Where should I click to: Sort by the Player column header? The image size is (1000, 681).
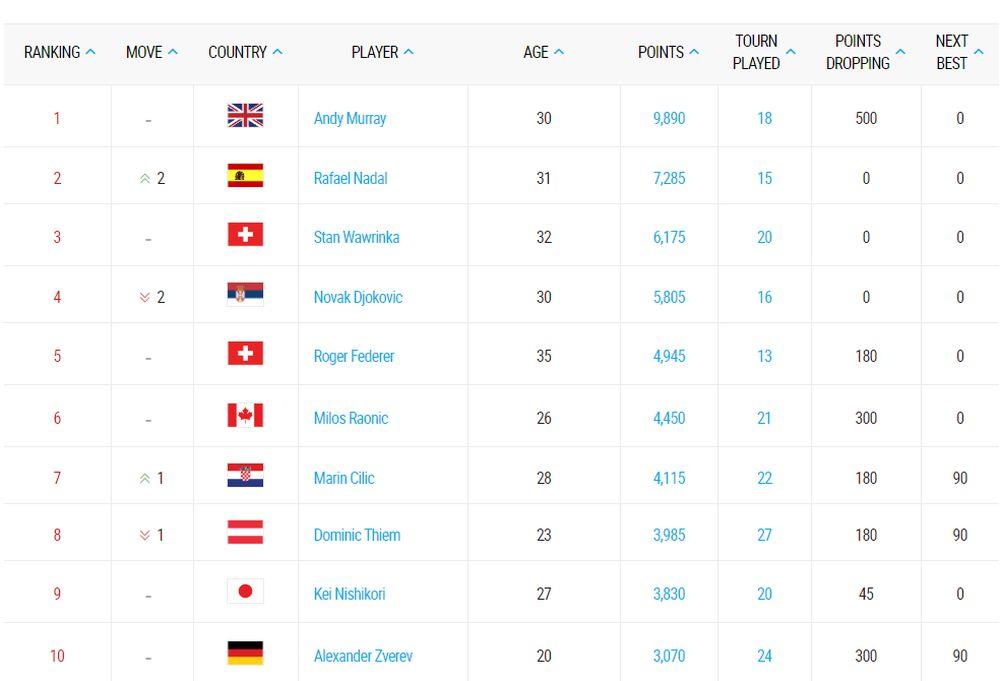pyautogui.click(x=382, y=52)
